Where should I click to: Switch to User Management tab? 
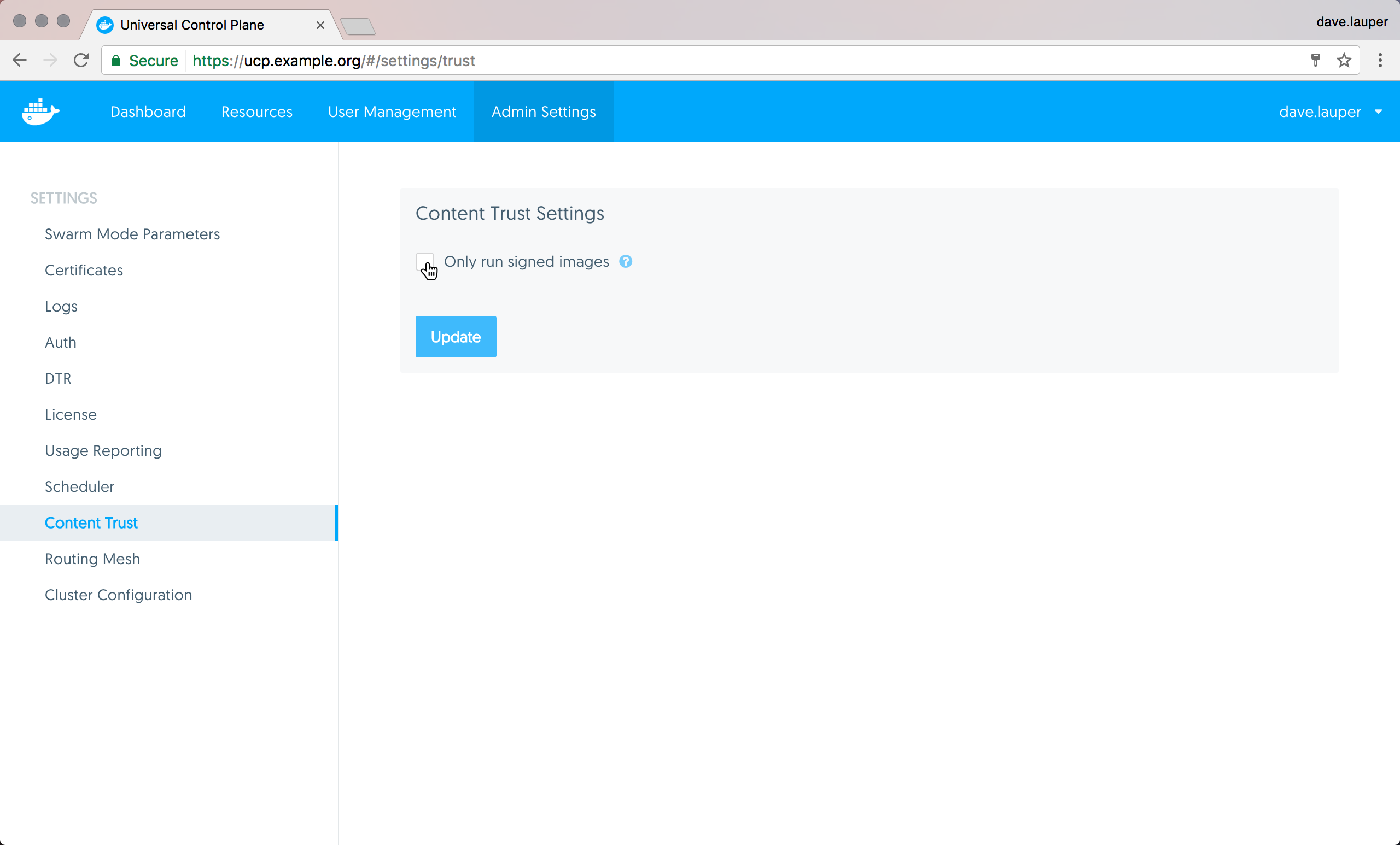click(392, 112)
